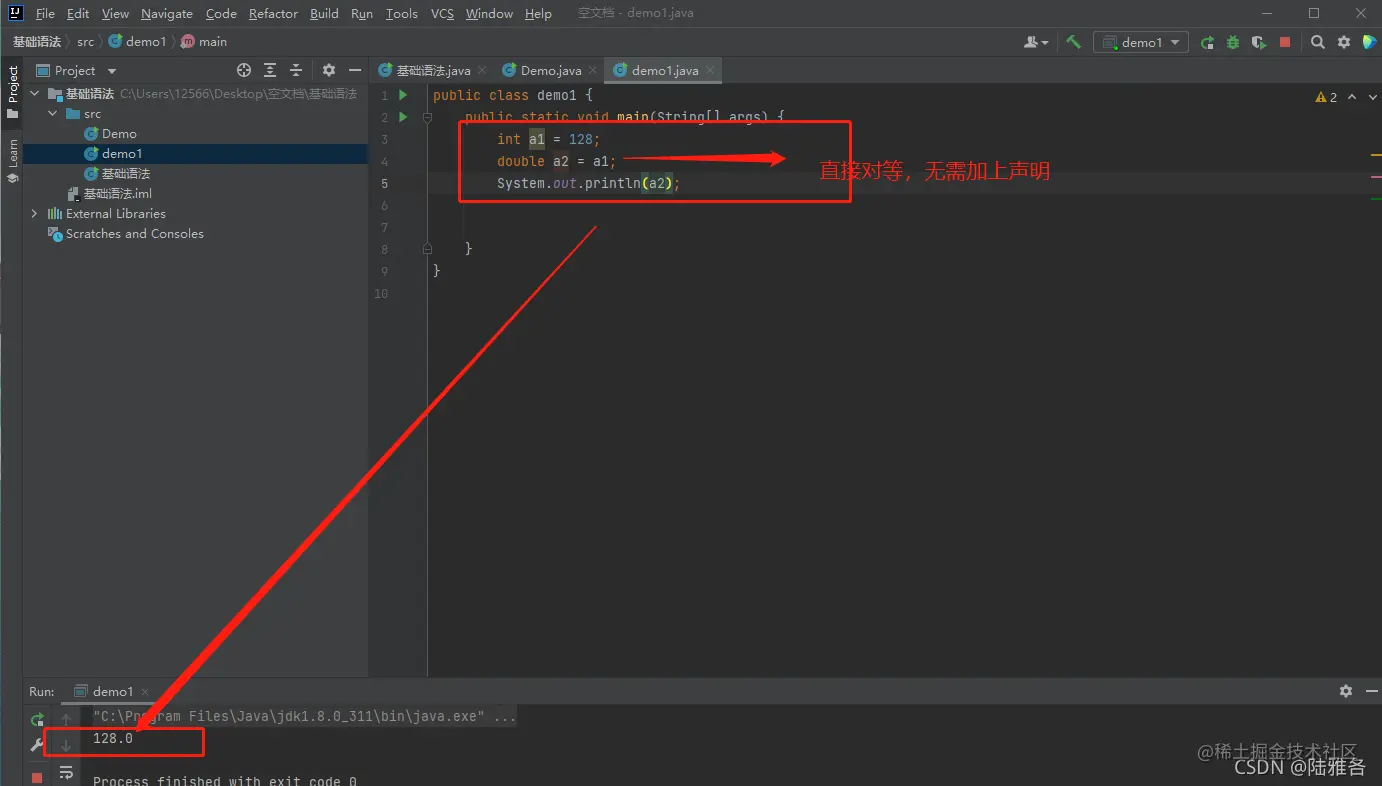Image resolution: width=1382 pixels, height=786 pixels.
Task: Click the Rerun demo1 toolbar icon
Action: [x=1208, y=42]
